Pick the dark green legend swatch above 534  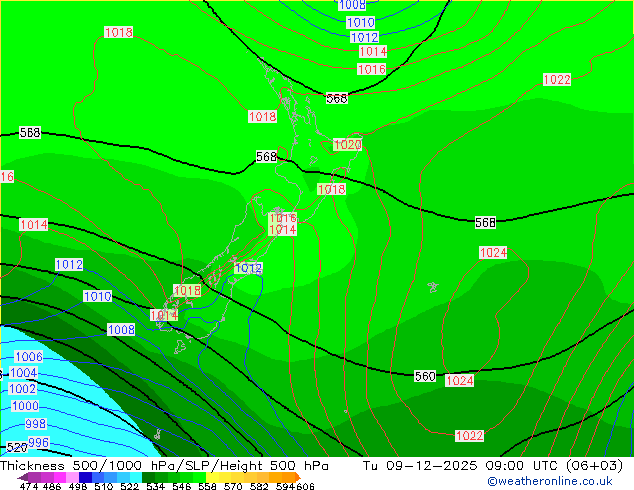148,477
